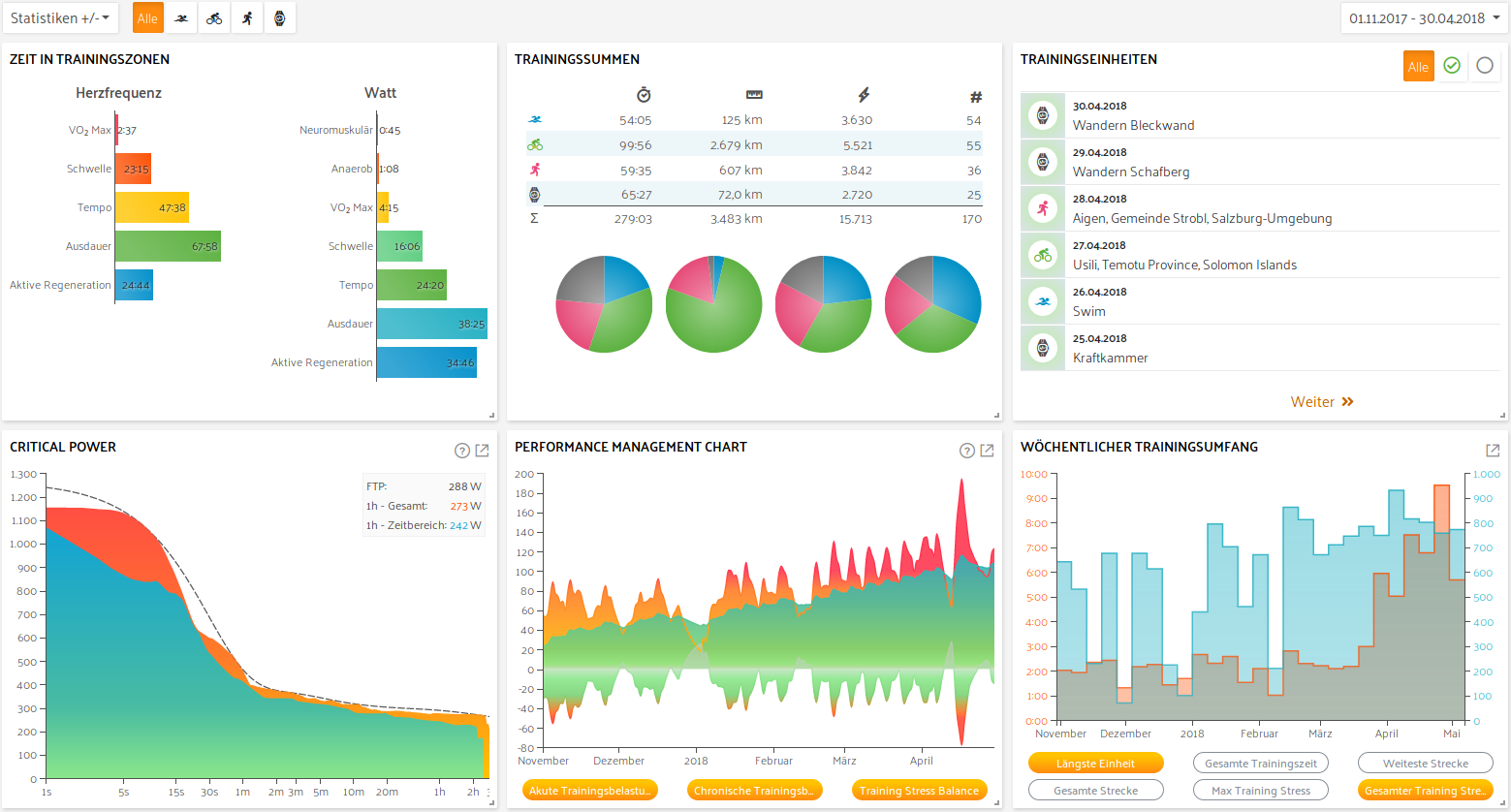Show only planned training units (empty circle)
The image size is (1511, 812).
pos(1485,66)
